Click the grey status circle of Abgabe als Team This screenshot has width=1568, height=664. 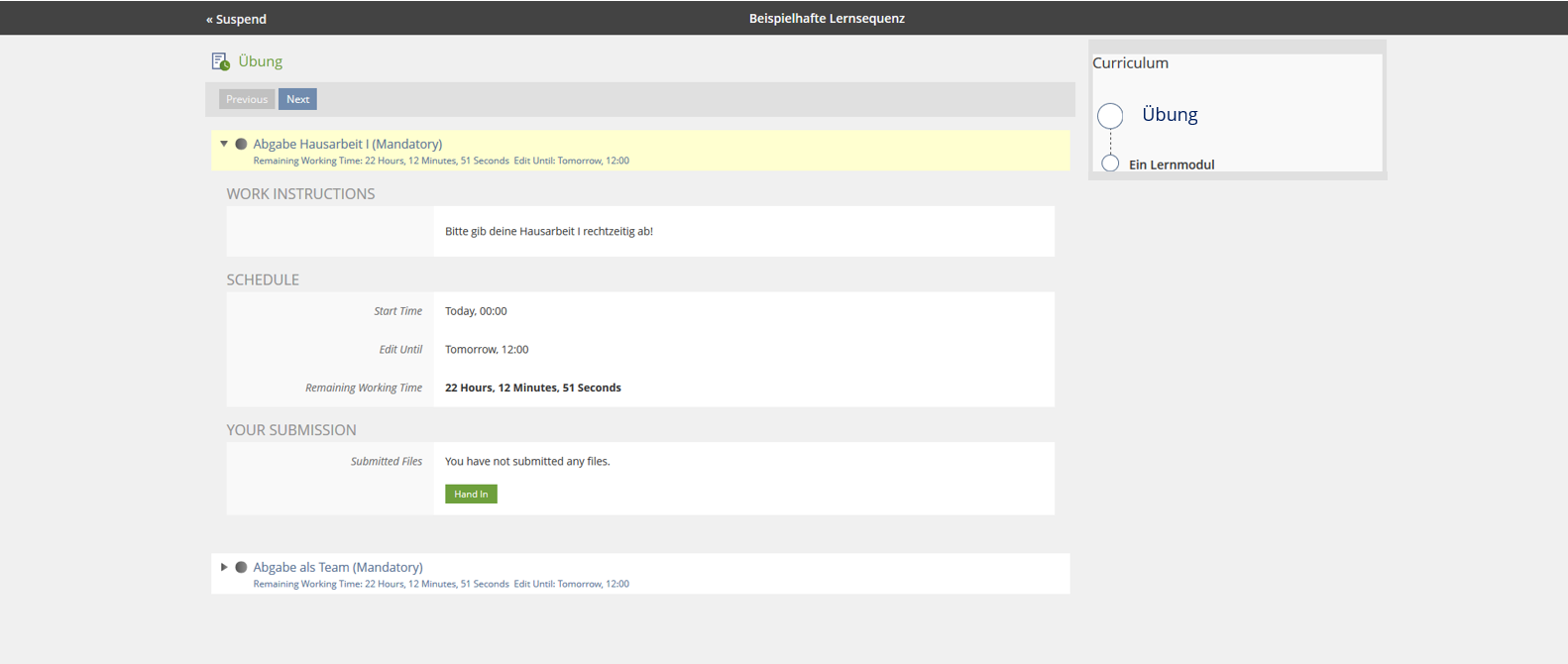click(x=241, y=568)
